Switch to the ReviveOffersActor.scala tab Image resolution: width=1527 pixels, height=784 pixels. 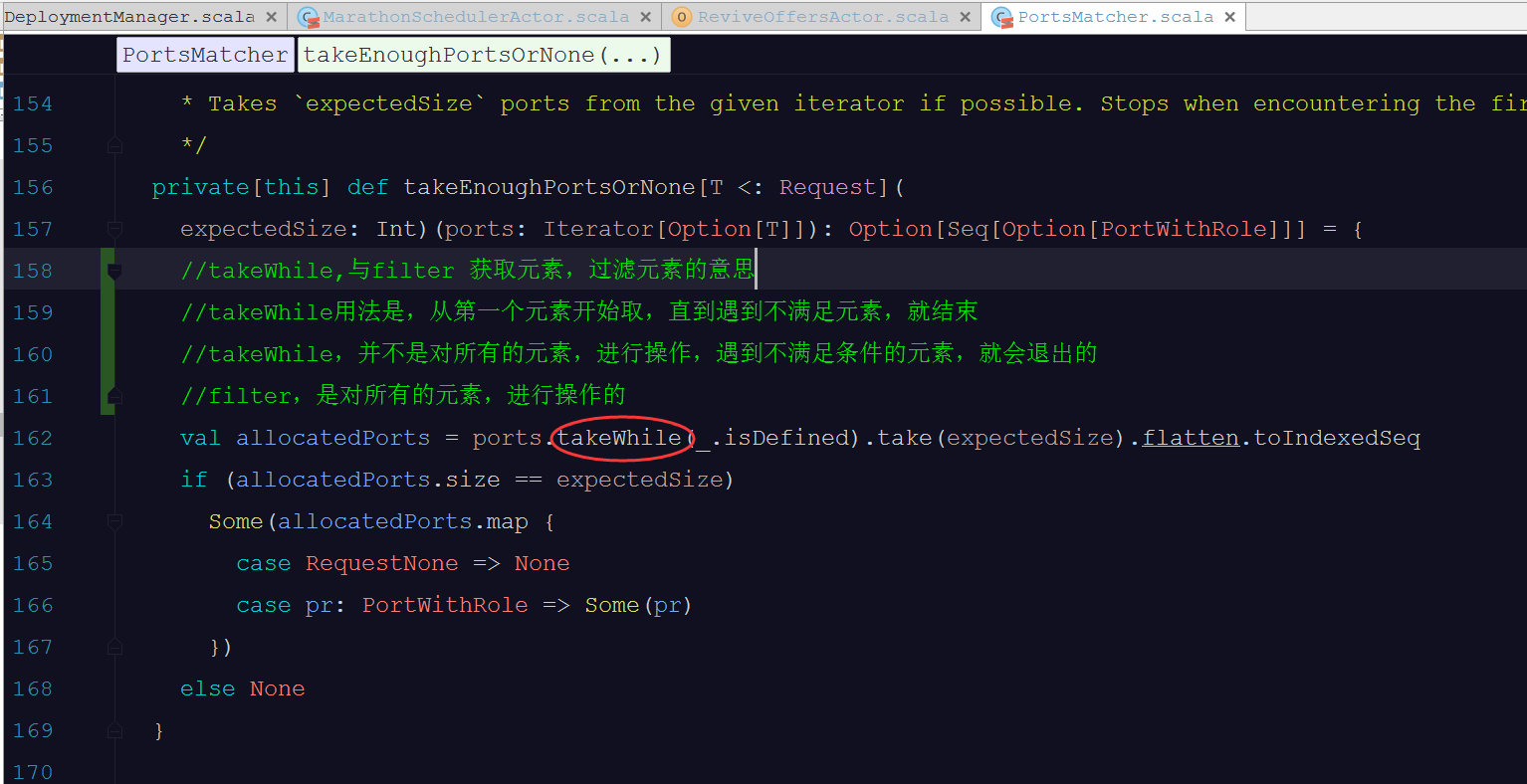coord(823,17)
